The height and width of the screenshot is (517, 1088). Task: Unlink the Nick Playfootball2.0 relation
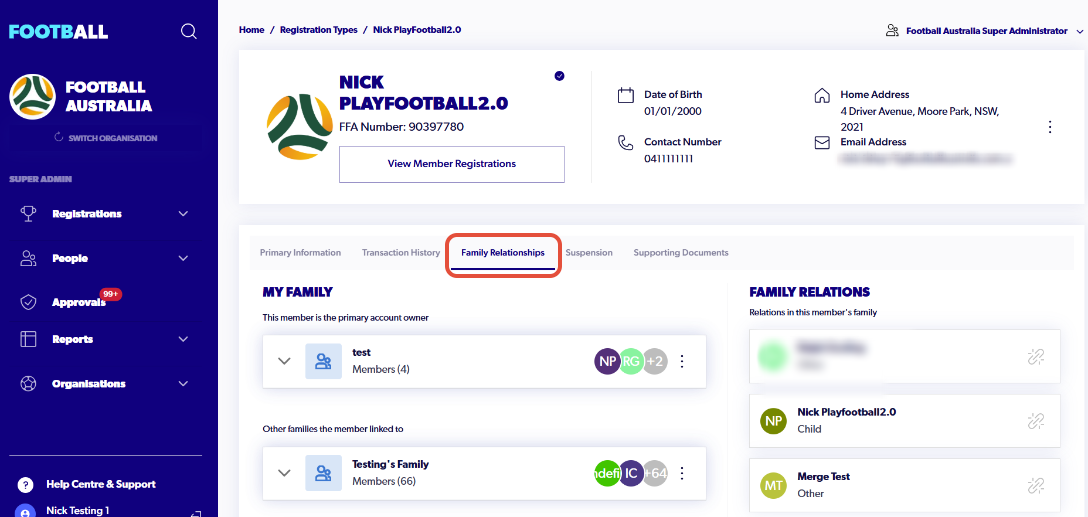(x=1036, y=421)
